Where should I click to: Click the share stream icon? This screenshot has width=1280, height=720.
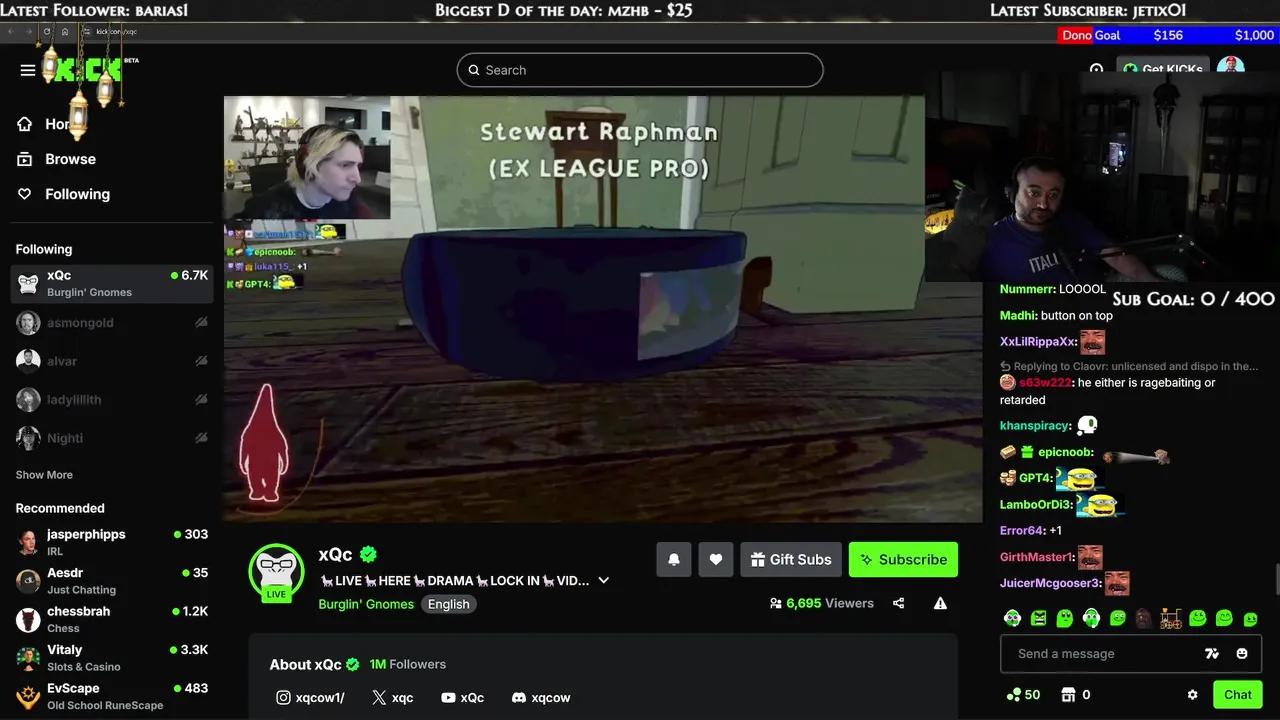pos(899,603)
